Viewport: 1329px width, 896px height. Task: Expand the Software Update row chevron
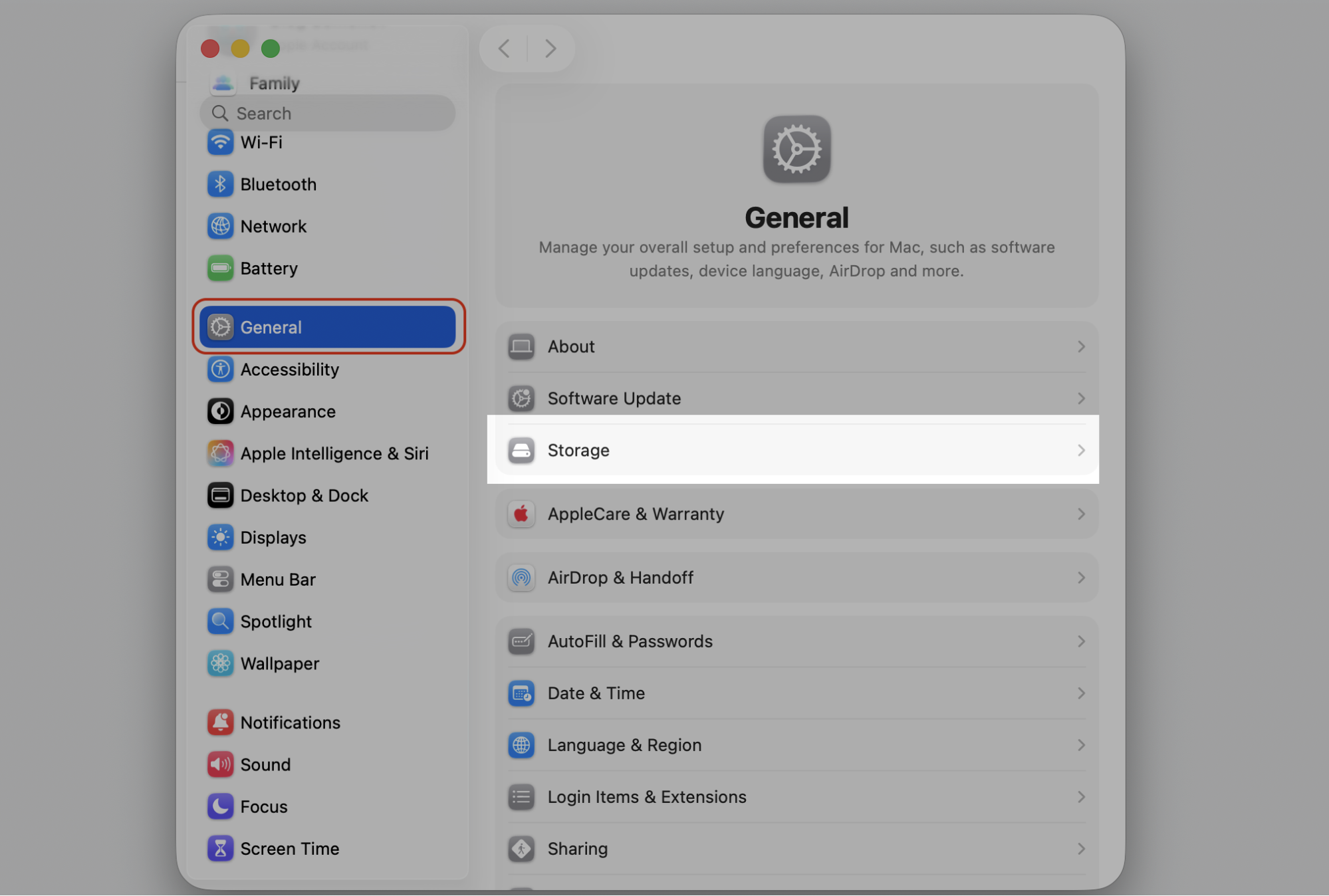[1081, 398]
